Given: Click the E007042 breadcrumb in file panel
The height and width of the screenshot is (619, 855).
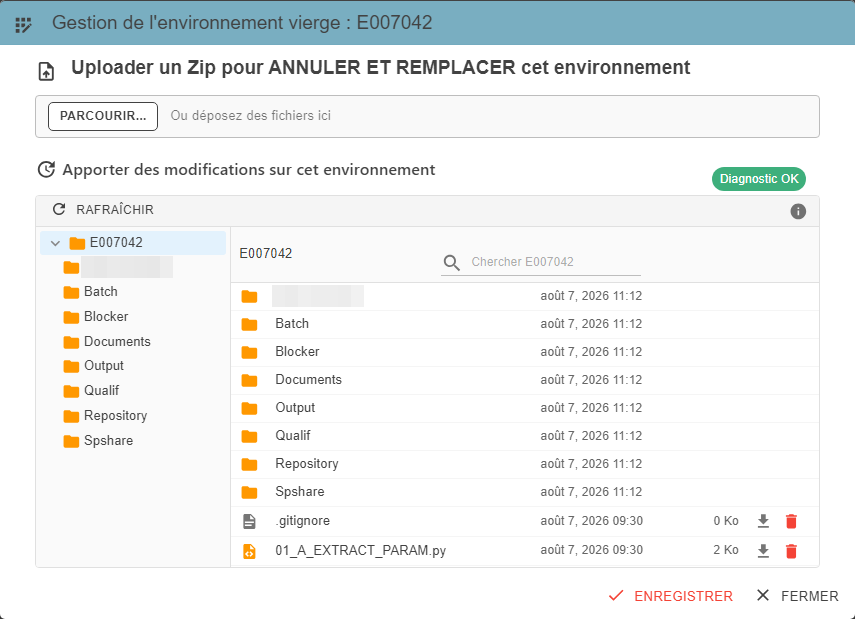Looking at the screenshot, I should (266, 254).
